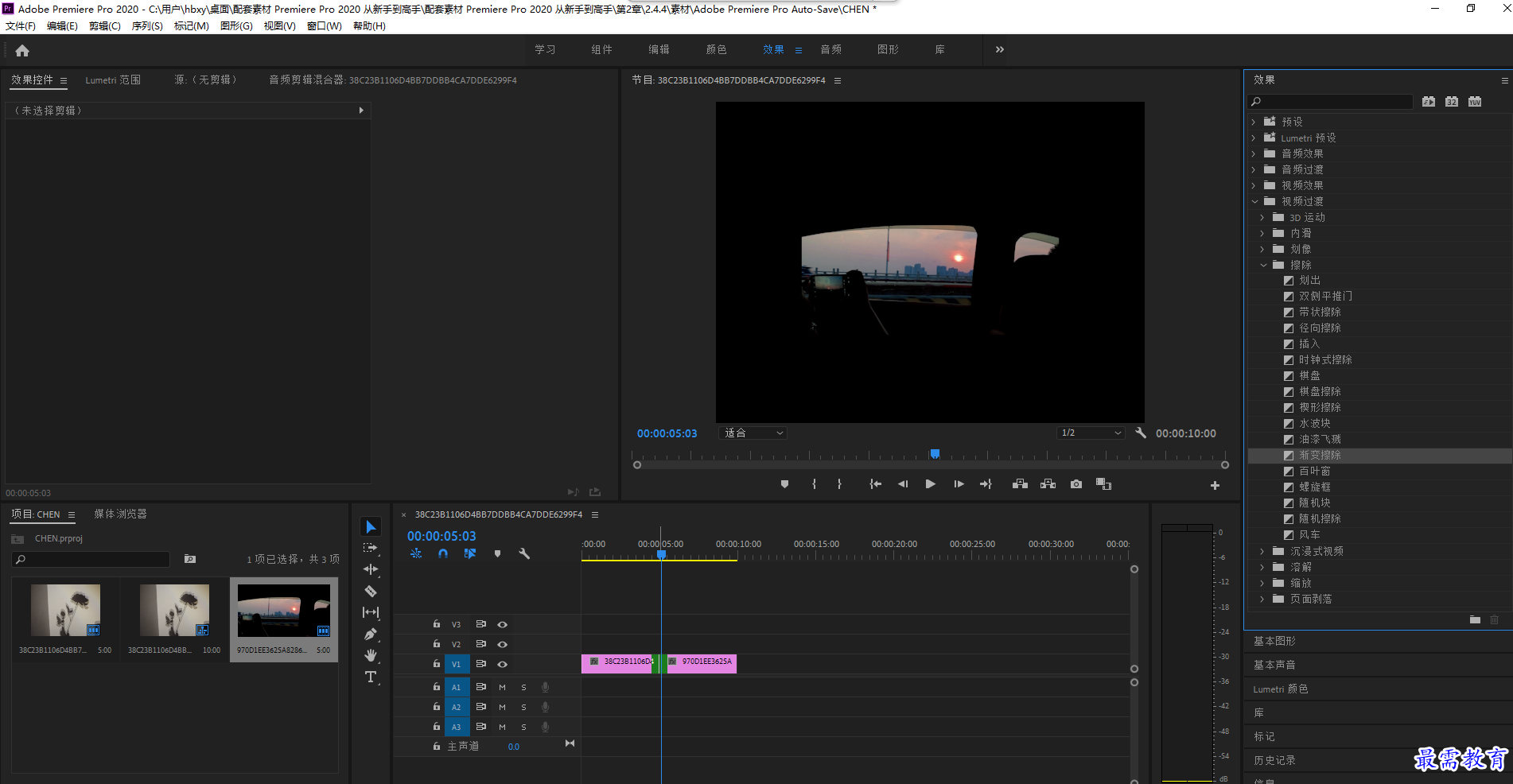Click the project panel search field
1513x784 pixels.
tap(91, 559)
